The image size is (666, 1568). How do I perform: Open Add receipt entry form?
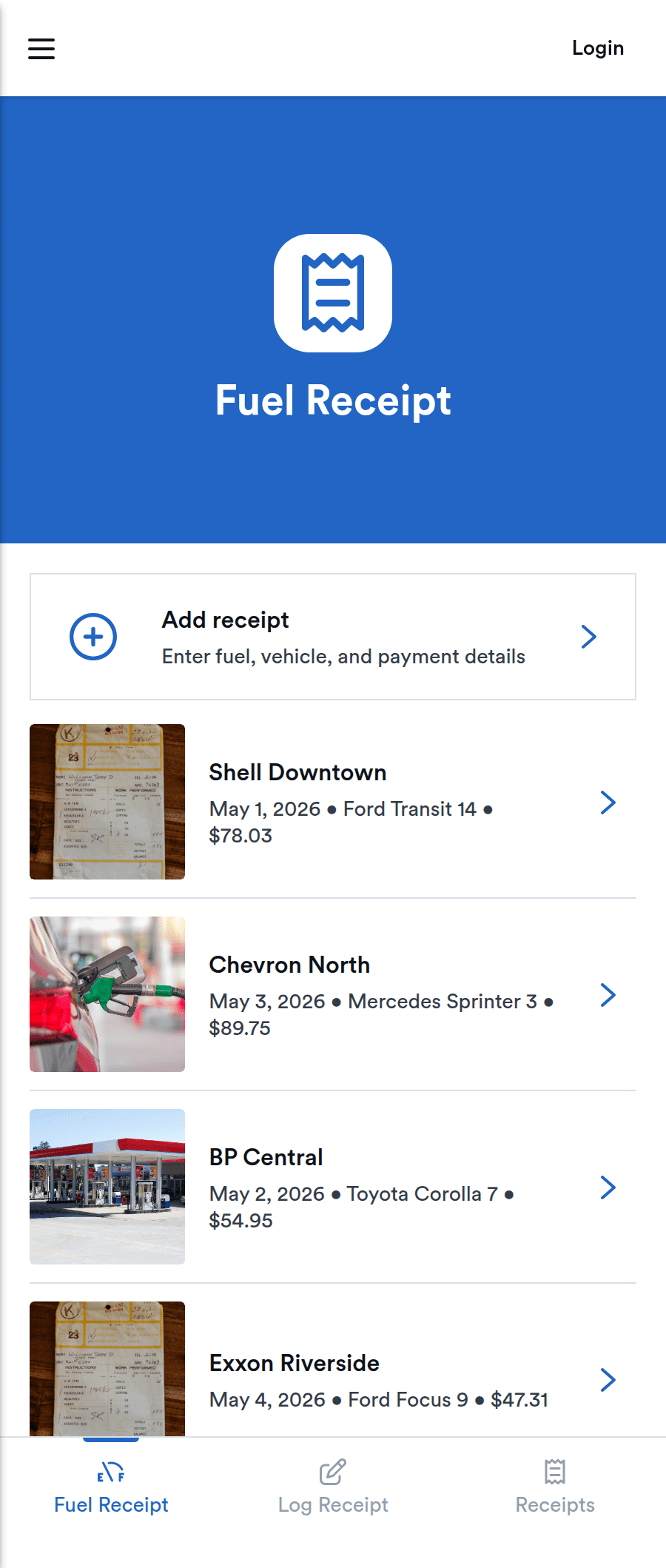tap(333, 637)
